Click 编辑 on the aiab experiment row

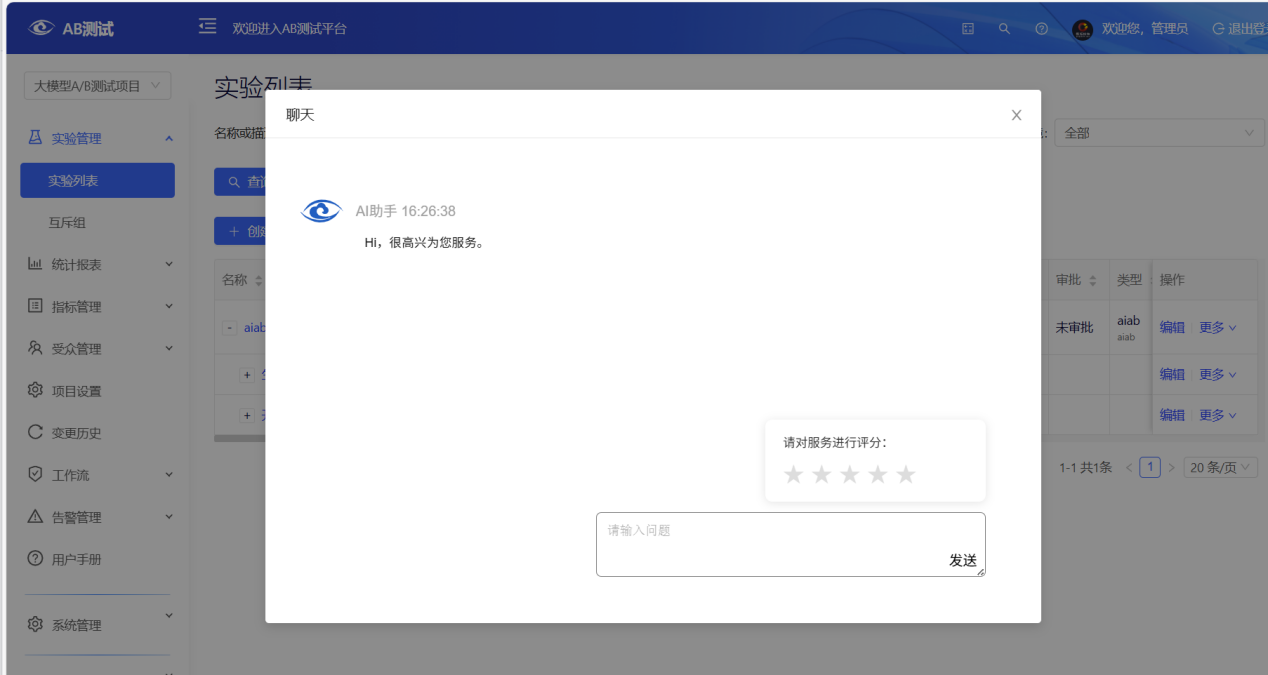click(x=1172, y=327)
